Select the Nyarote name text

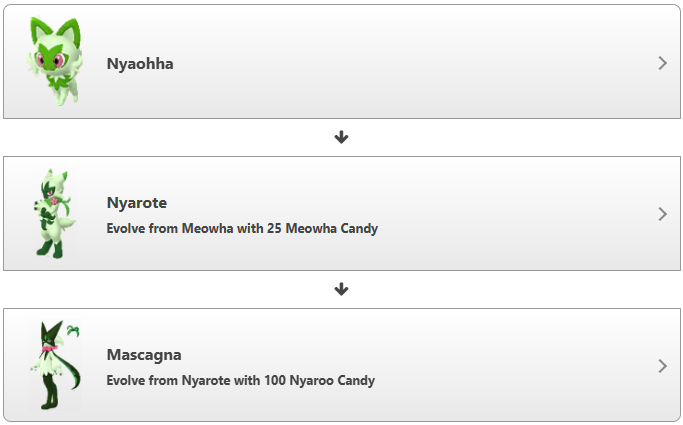click(x=137, y=203)
